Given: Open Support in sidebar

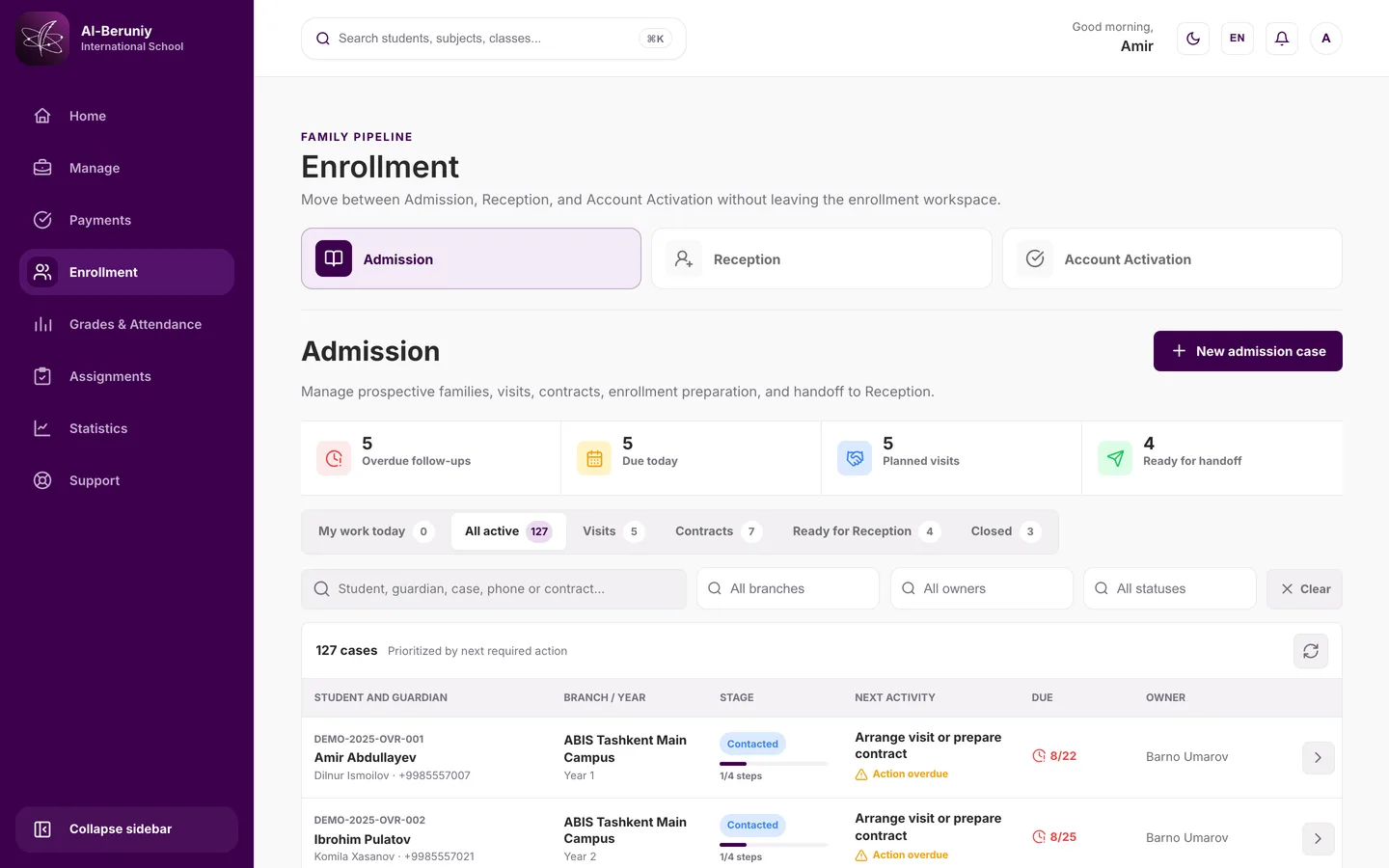Looking at the screenshot, I should click(x=126, y=480).
